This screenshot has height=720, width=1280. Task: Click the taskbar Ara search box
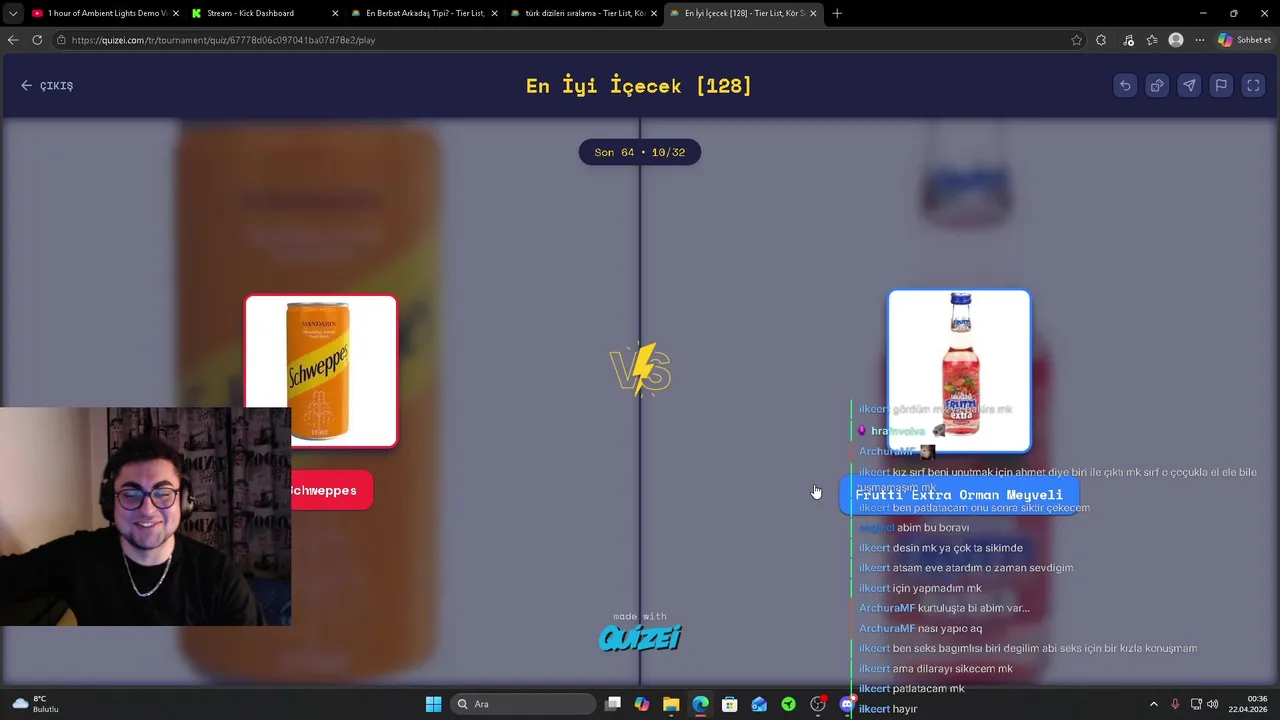pyautogui.click(x=522, y=704)
